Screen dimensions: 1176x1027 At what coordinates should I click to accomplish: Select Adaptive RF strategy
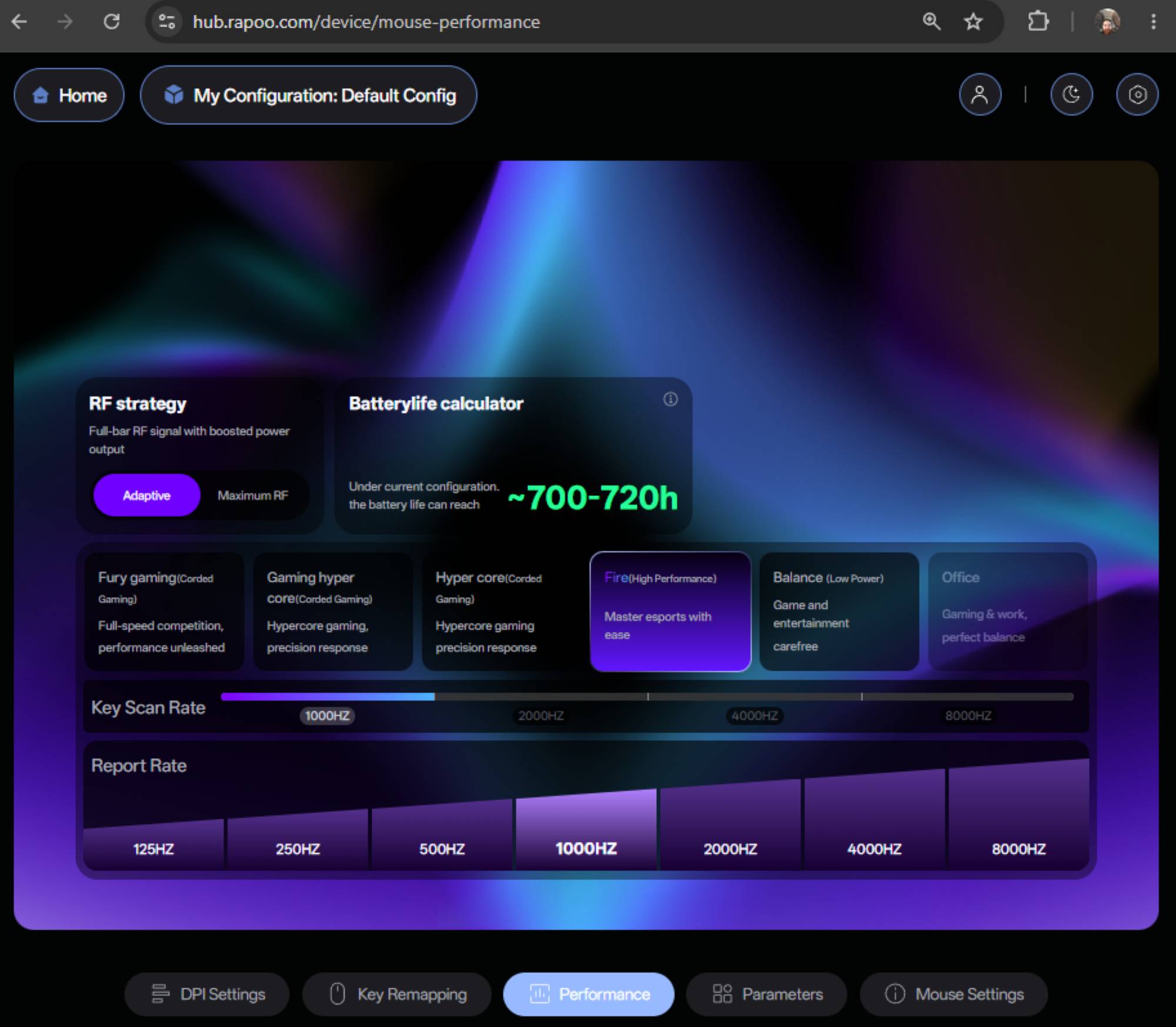146,495
